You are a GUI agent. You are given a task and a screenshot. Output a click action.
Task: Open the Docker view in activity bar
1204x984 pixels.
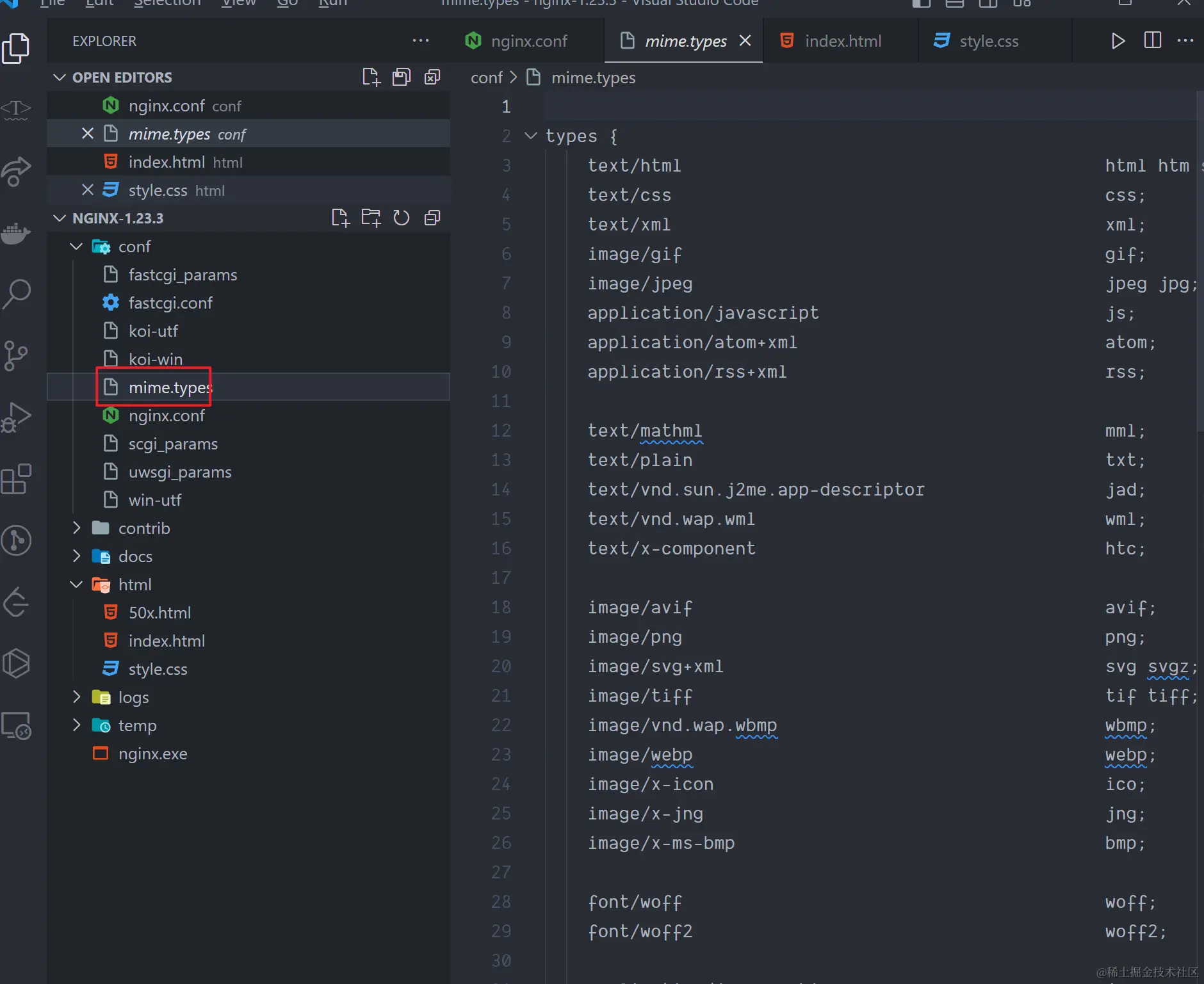point(16,232)
